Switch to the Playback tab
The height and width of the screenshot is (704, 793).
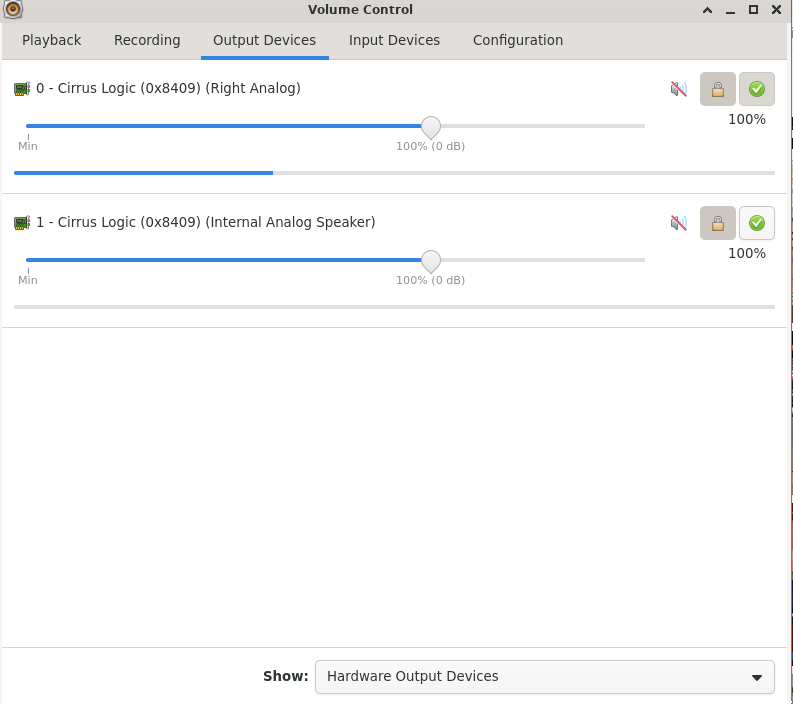pyautogui.click(x=52, y=40)
